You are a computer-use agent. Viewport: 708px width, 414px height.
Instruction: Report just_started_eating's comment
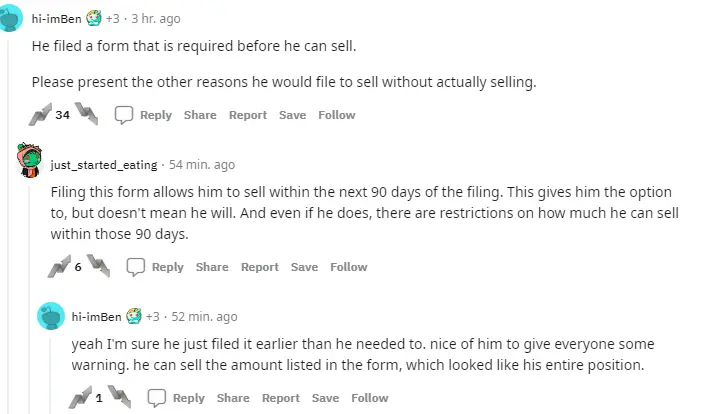(260, 267)
